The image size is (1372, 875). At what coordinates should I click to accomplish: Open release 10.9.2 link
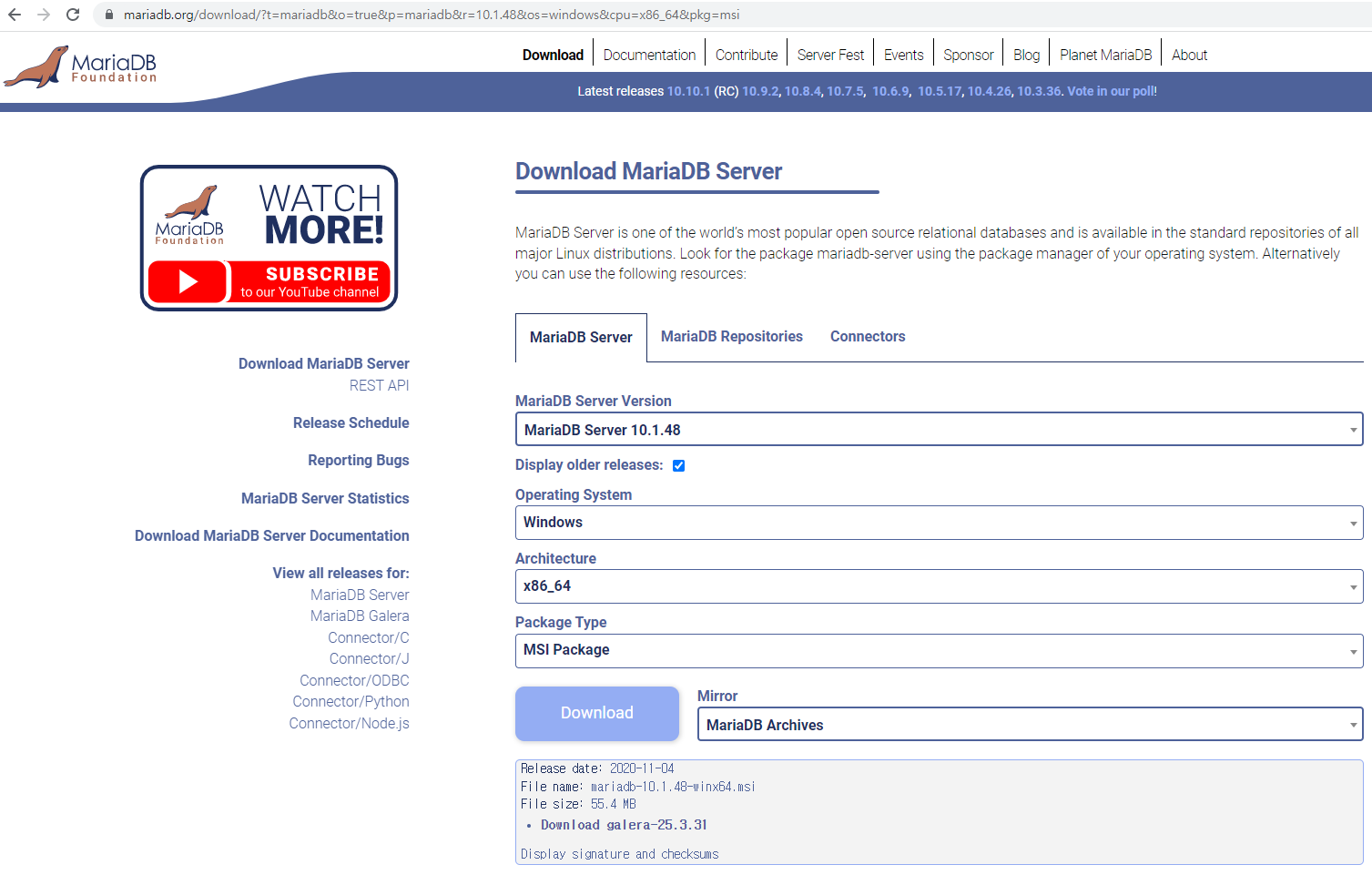click(x=760, y=91)
